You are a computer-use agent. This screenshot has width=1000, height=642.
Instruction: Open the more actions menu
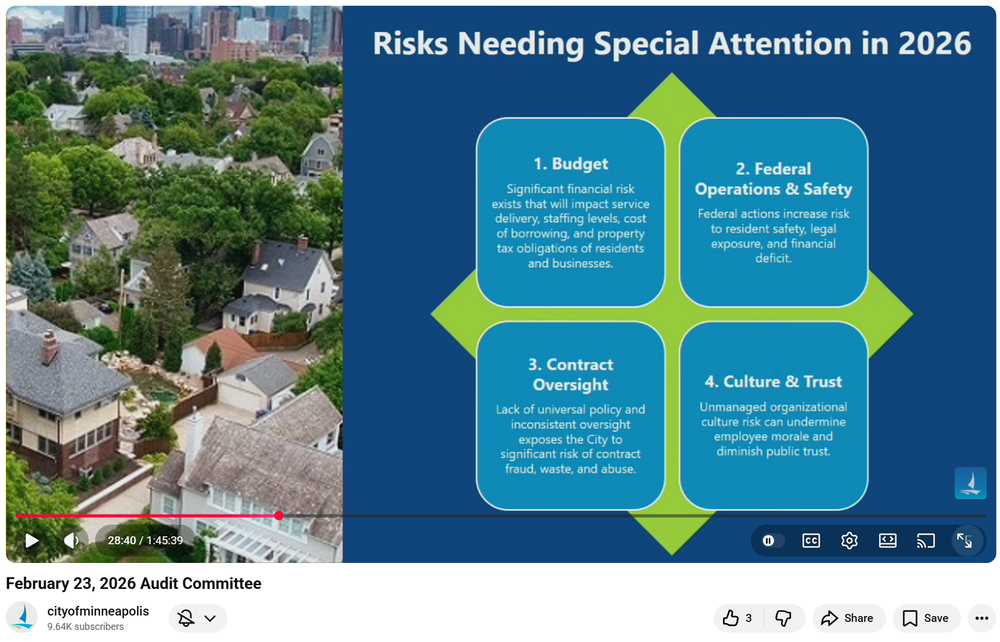click(980, 618)
